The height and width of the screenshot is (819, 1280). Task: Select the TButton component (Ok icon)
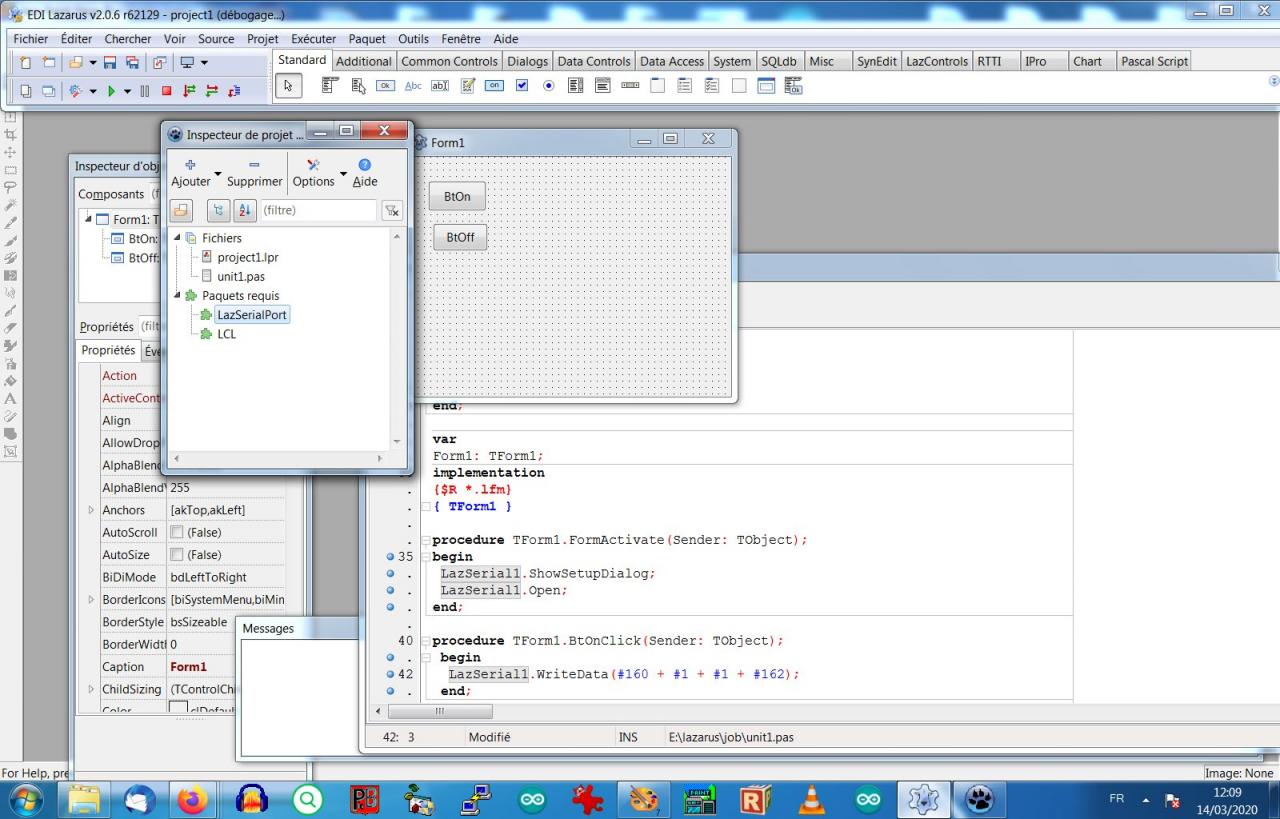(385, 87)
